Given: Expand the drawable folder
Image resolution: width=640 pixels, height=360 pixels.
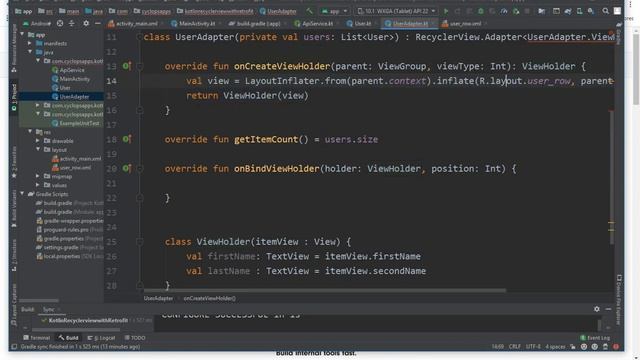Looking at the screenshot, I should [38, 141].
